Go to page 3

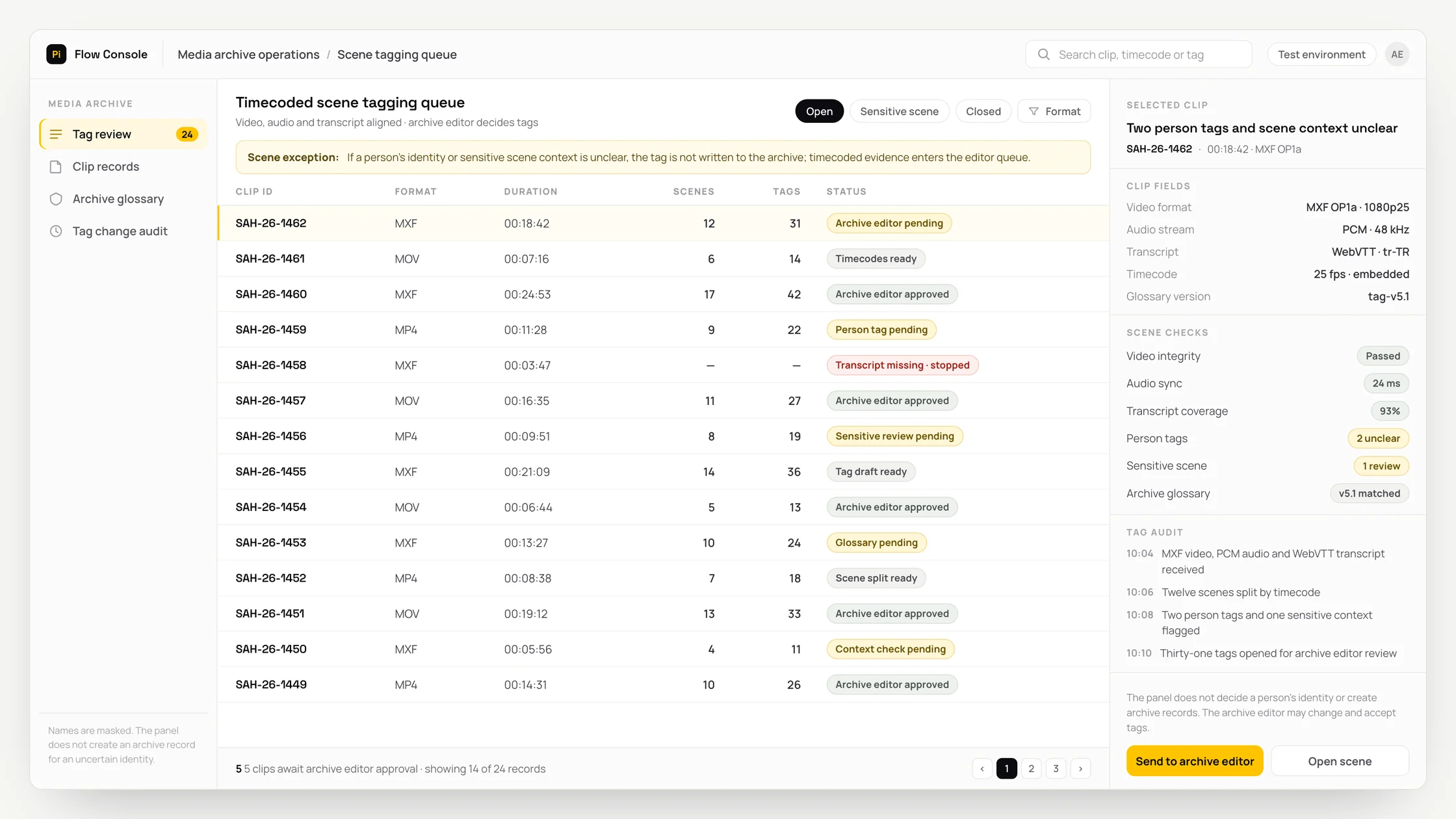point(1056,769)
